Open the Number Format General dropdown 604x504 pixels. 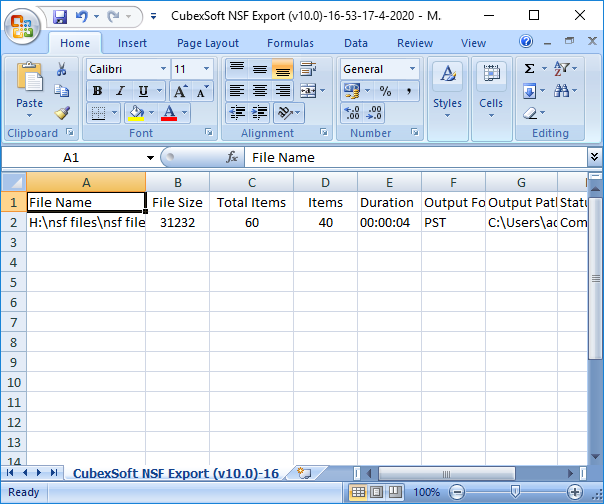(412, 69)
